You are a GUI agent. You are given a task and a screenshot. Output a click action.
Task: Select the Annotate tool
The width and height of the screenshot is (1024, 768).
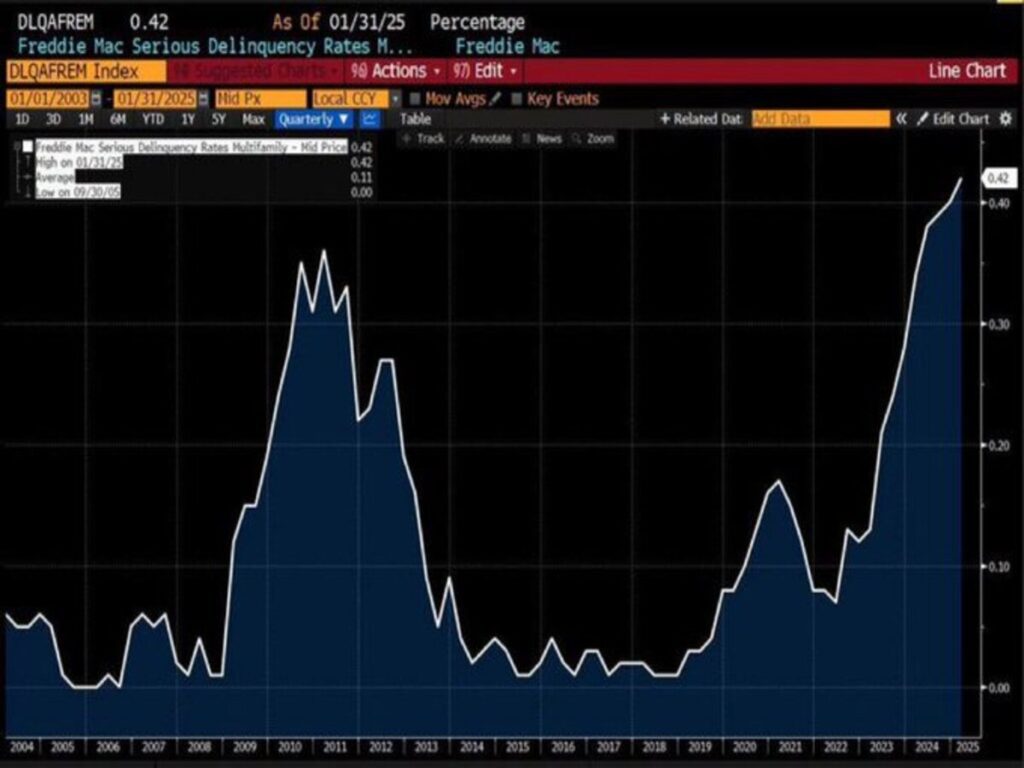483,139
